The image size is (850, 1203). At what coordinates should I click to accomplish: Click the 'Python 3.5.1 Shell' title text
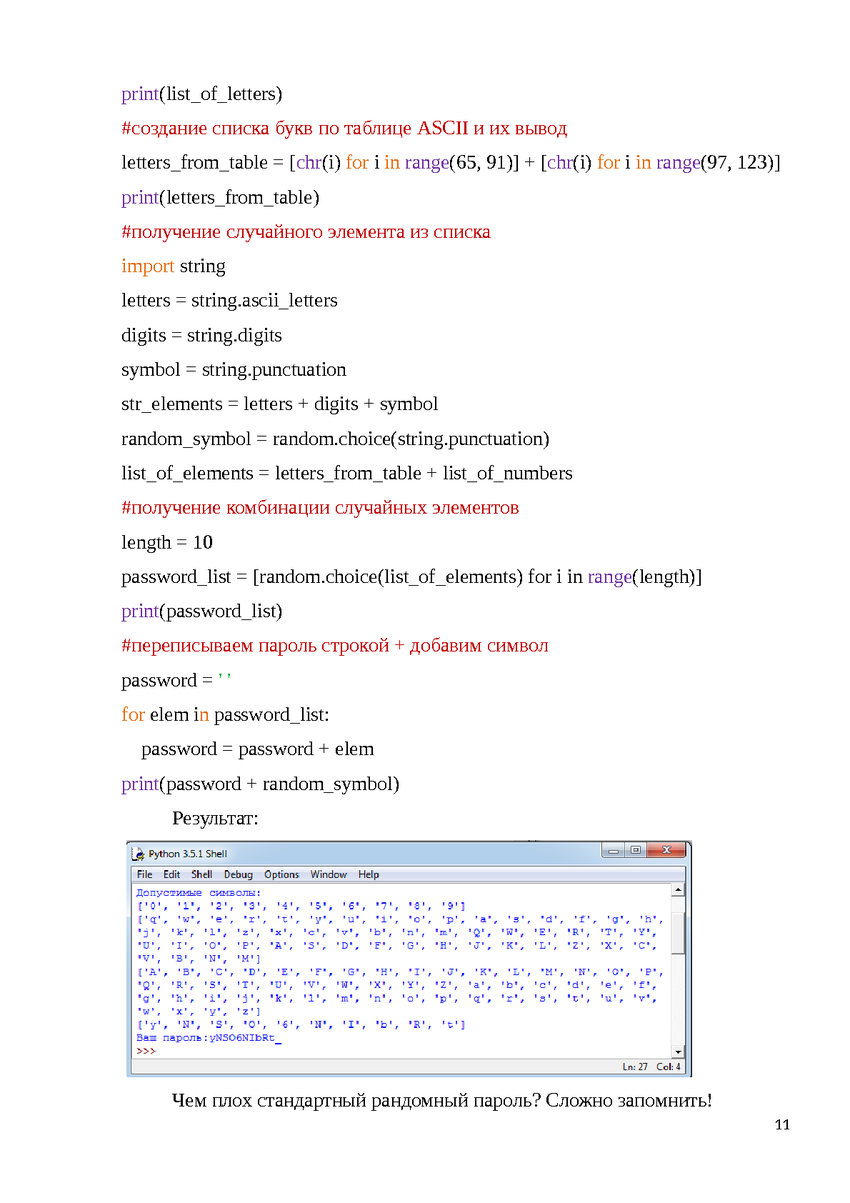pyautogui.click(x=188, y=854)
